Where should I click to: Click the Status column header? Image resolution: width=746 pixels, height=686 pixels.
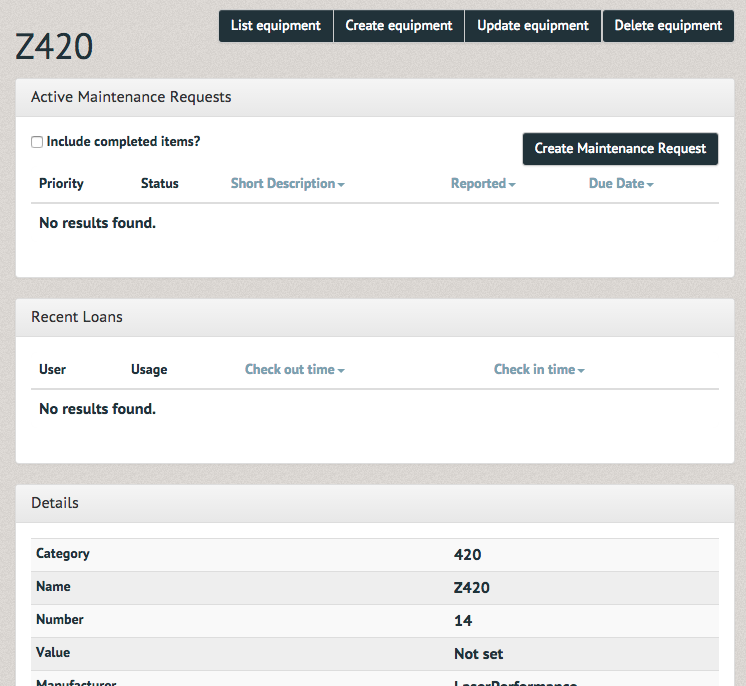point(160,184)
